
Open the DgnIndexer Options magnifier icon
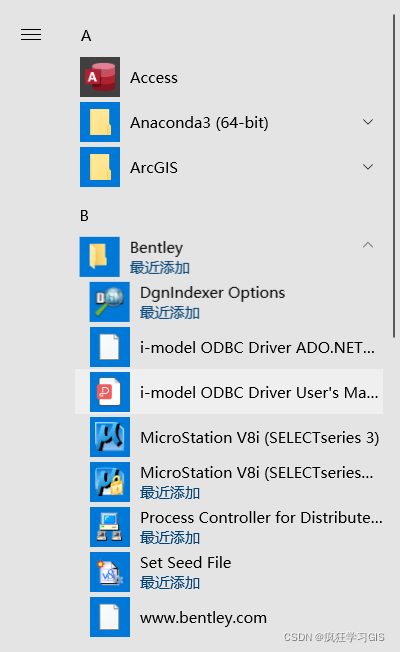(110, 302)
